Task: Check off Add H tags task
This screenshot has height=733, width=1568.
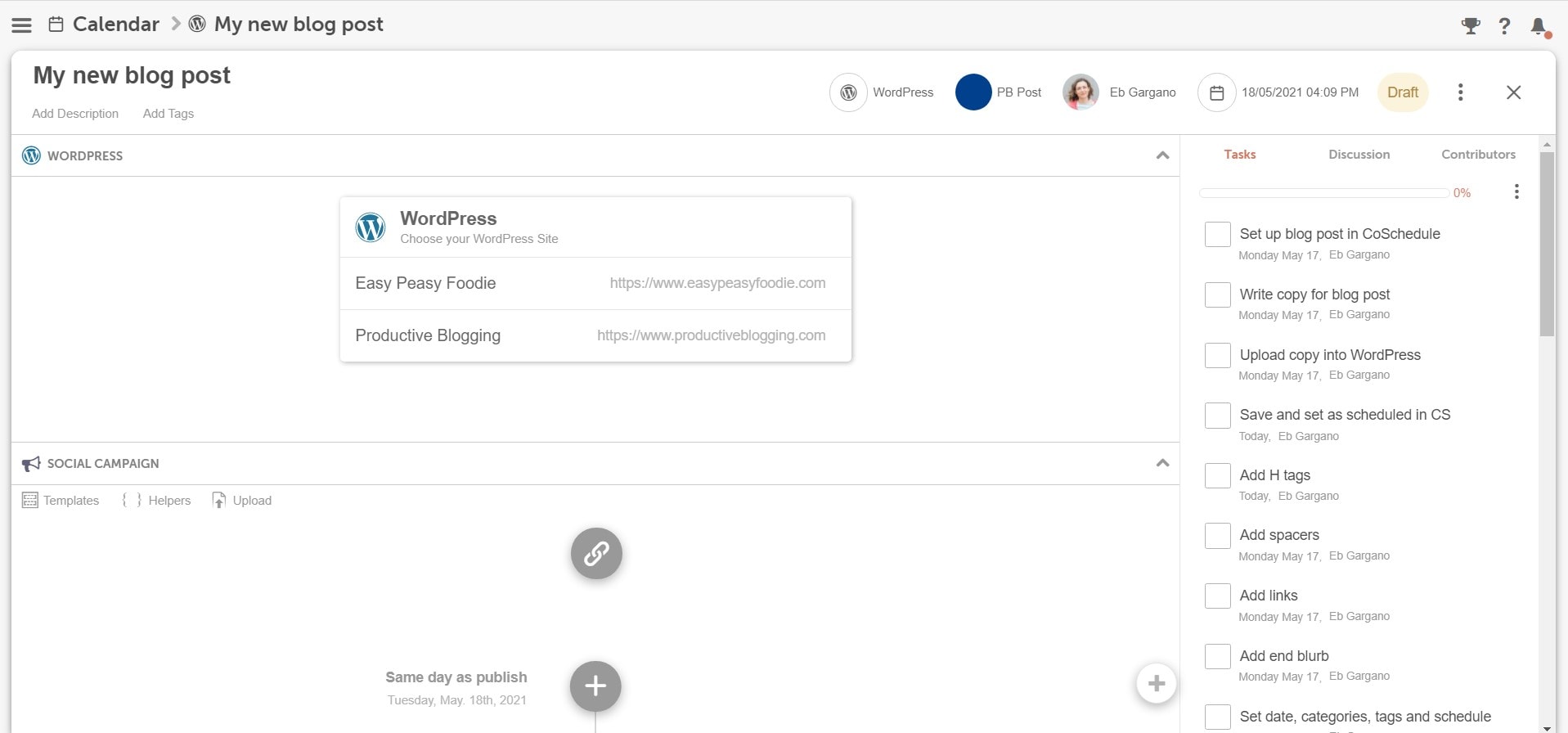Action: click(1218, 475)
